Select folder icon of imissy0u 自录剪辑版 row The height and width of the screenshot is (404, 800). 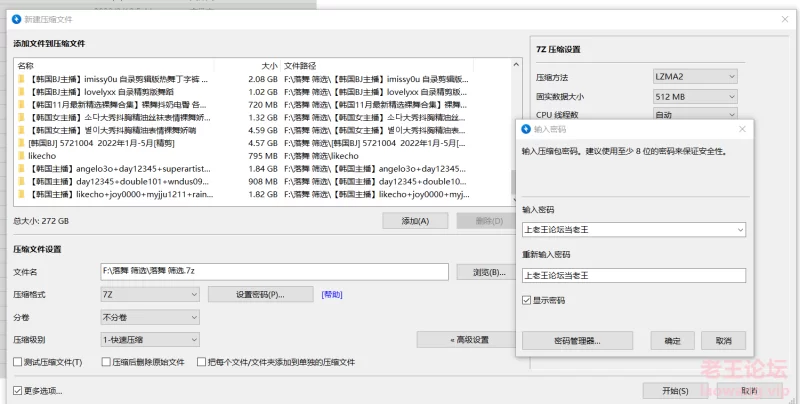(21, 79)
